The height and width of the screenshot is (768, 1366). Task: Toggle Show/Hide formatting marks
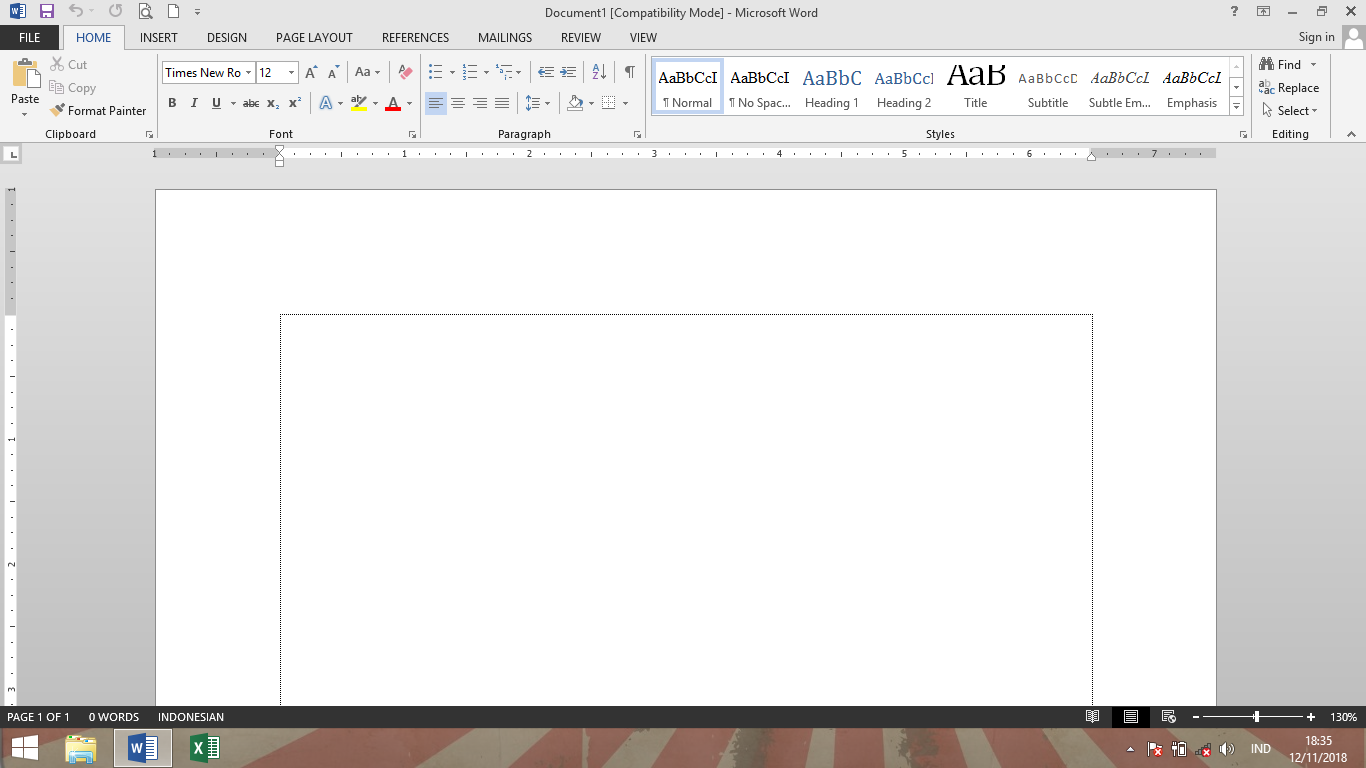(628, 72)
